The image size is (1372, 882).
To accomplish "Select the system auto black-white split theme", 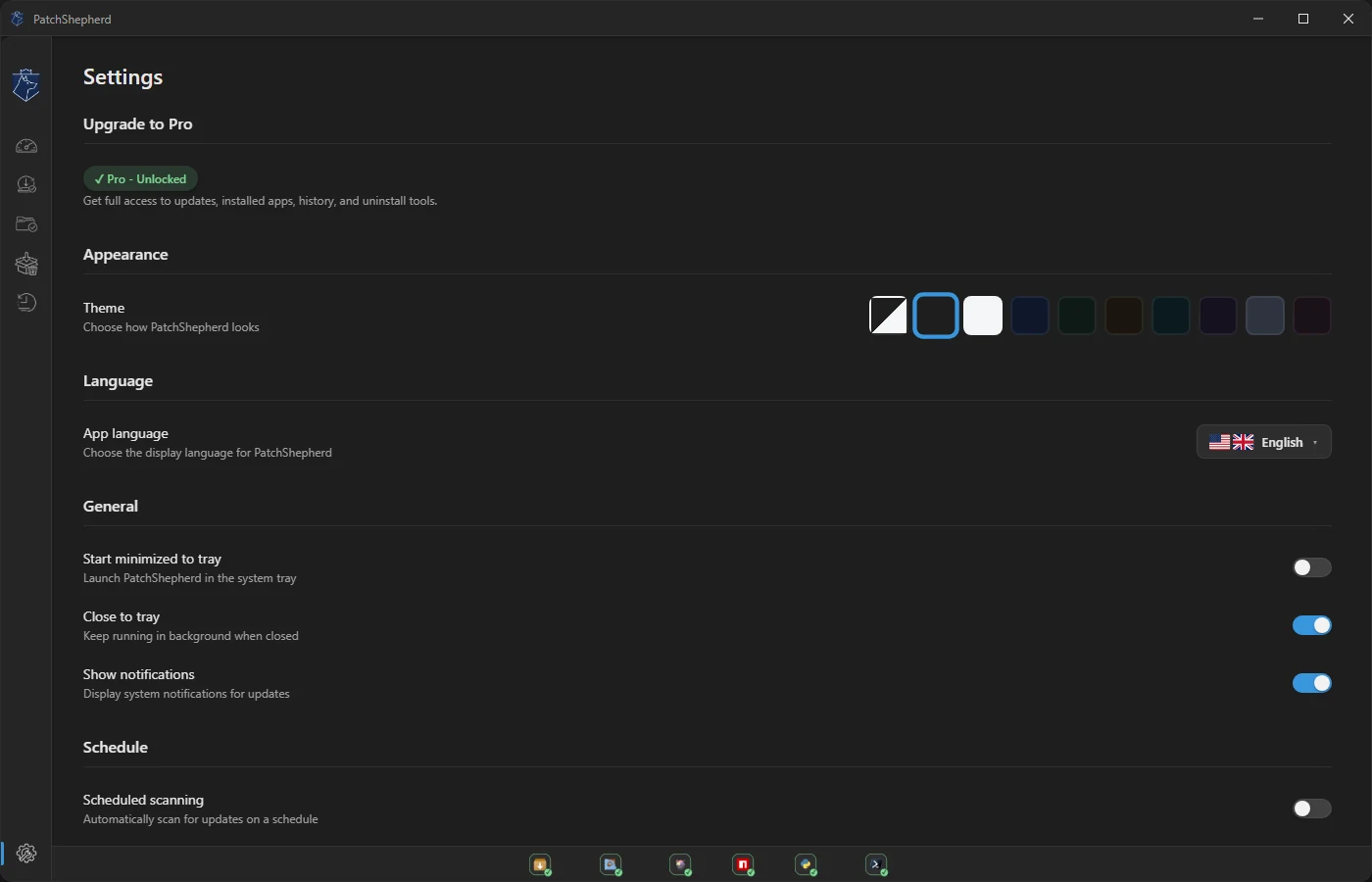I will click(x=888, y=316).
